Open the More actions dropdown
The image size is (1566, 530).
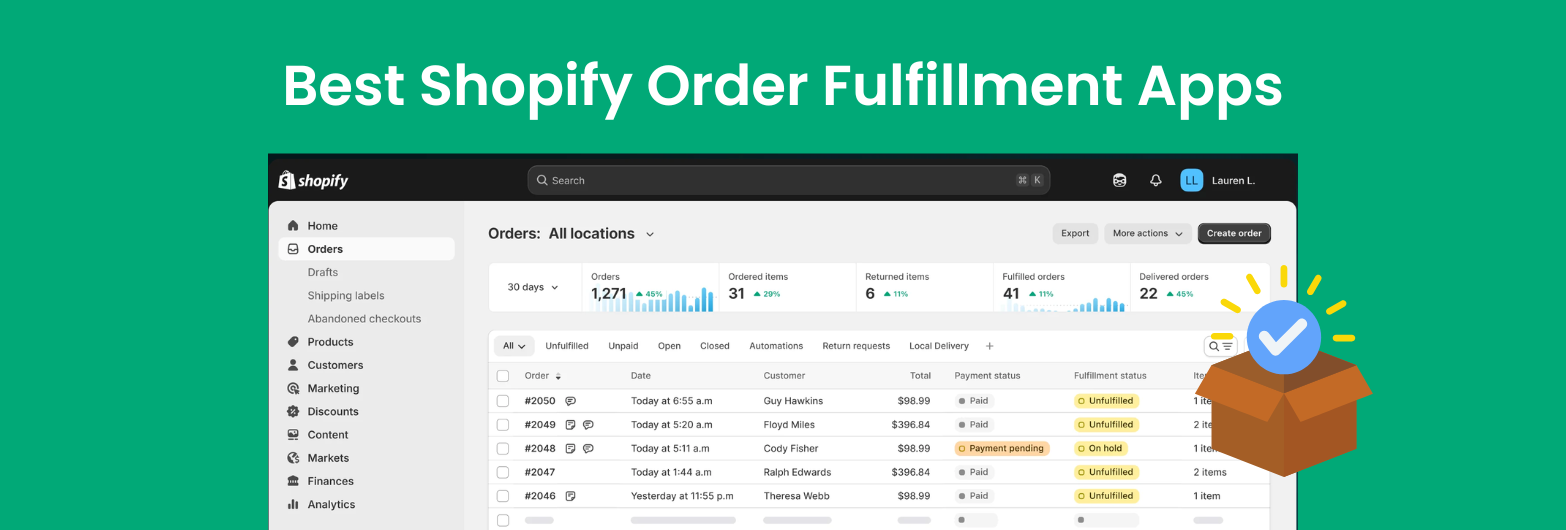[1147, 234]
